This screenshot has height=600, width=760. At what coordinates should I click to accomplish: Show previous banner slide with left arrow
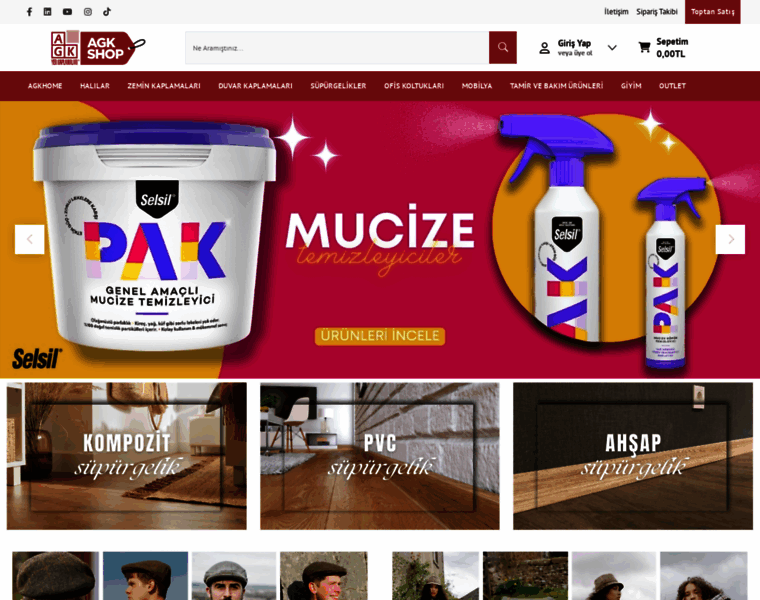(x=30, y=239)
